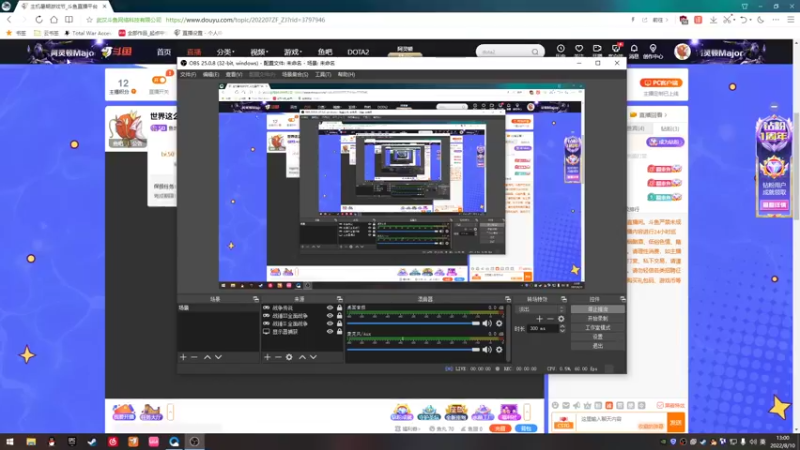Enable 工作室模式 in OBS Controls
This screenshot has height=450, width=800.
pos(597,328)
